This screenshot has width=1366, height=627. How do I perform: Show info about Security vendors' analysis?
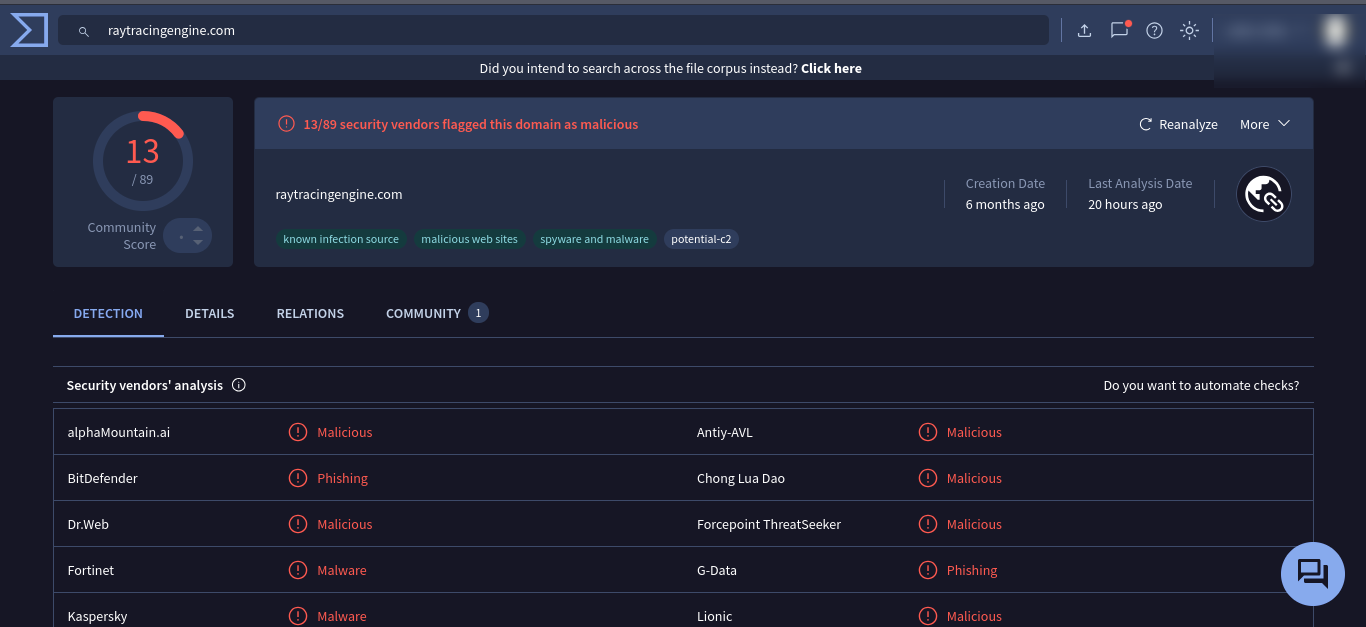pos(239,385)
